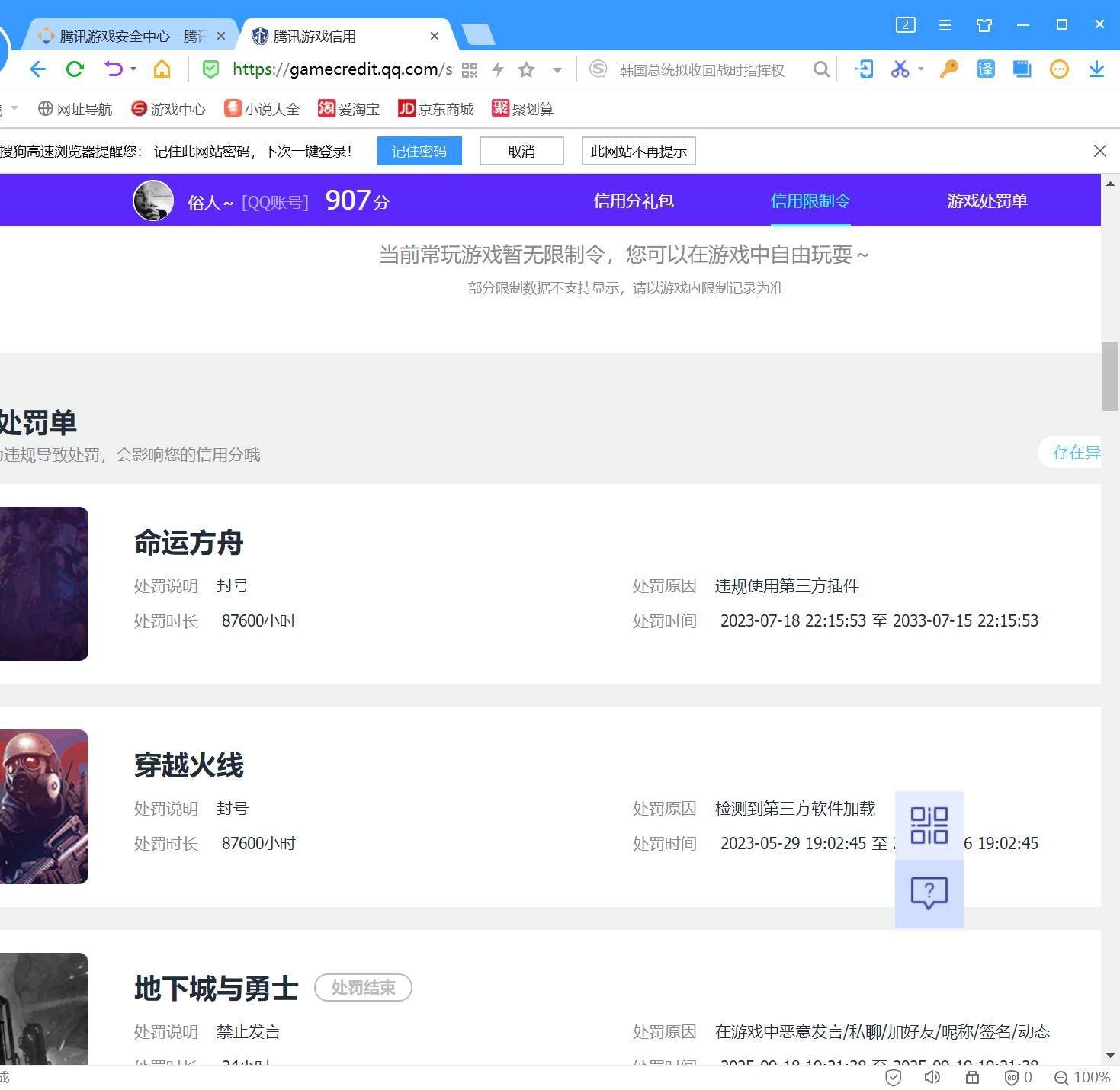Open the home page icon
Viewport: 1120px width, 1090px height.
[162, 69]
